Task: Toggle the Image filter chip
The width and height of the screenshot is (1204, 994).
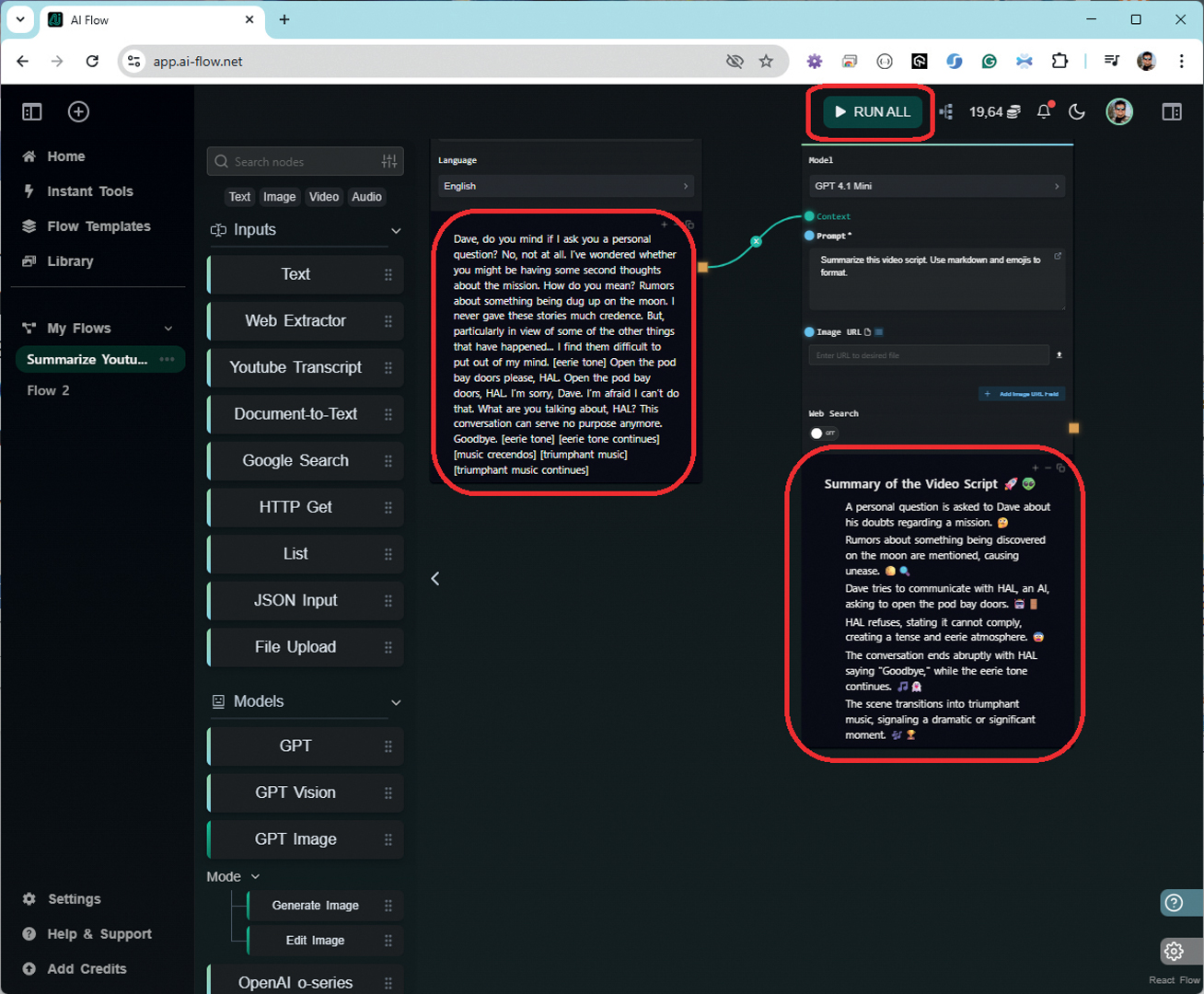Action: tap(279, 197)
